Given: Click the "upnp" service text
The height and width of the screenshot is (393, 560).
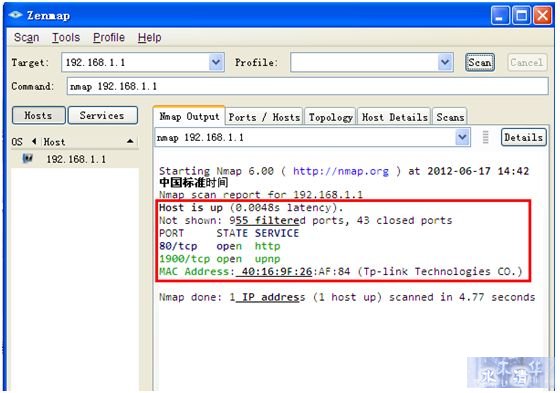Looking at the screenshot, I should coord(268,259).
